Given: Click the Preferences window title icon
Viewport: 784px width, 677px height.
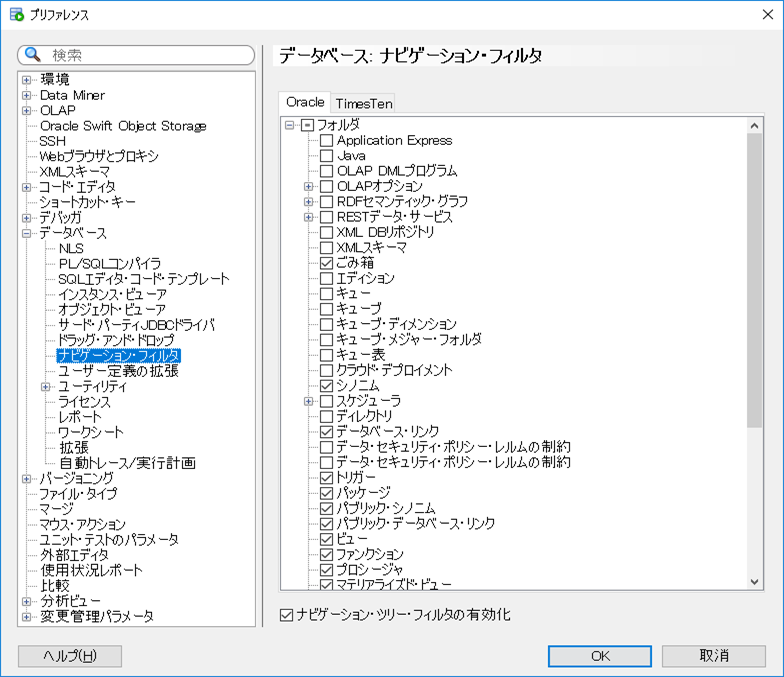Looking at the screenshot, I should point(17,14).
